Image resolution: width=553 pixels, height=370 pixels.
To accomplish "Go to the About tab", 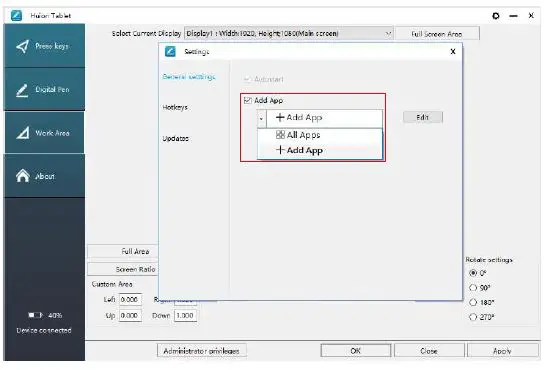I will (x=44, y=176).
